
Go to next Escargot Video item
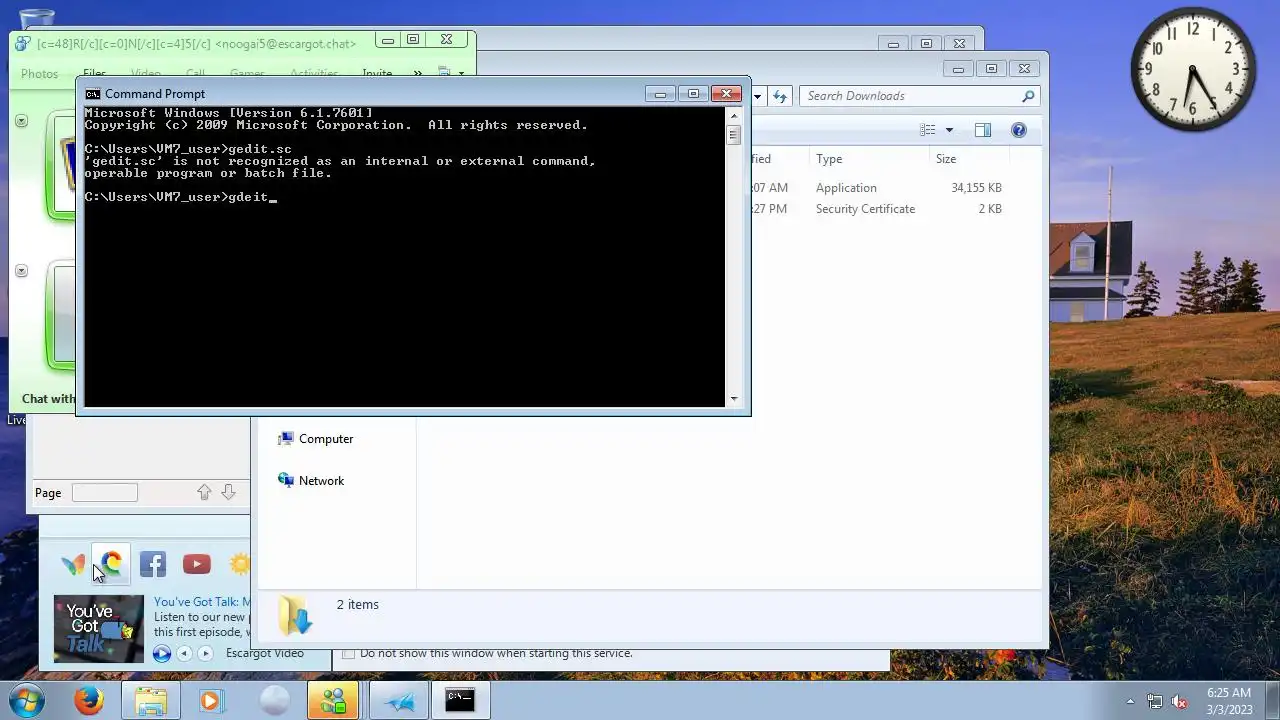pyautogui.click(x=205, y=653)
